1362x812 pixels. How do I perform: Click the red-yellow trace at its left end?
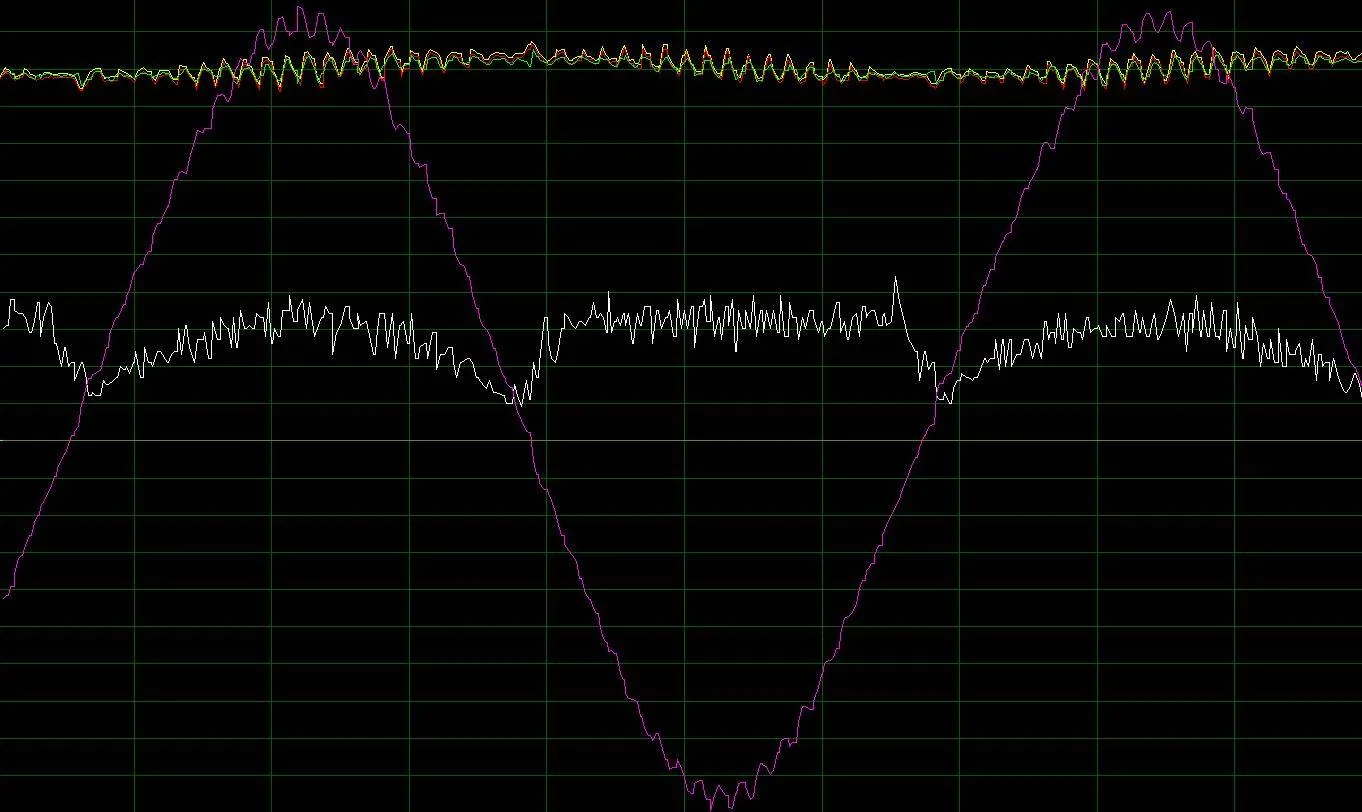click(x=4, y=72)
